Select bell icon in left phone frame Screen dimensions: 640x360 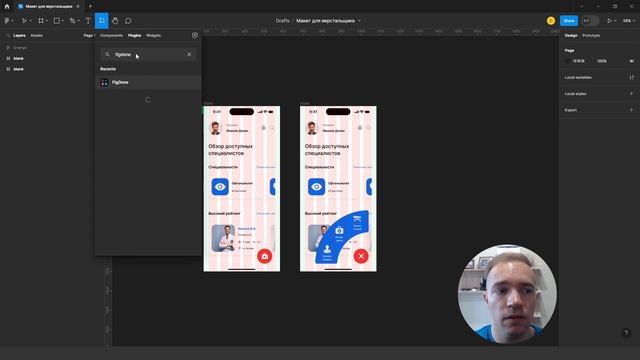click(x=263, y=128)
